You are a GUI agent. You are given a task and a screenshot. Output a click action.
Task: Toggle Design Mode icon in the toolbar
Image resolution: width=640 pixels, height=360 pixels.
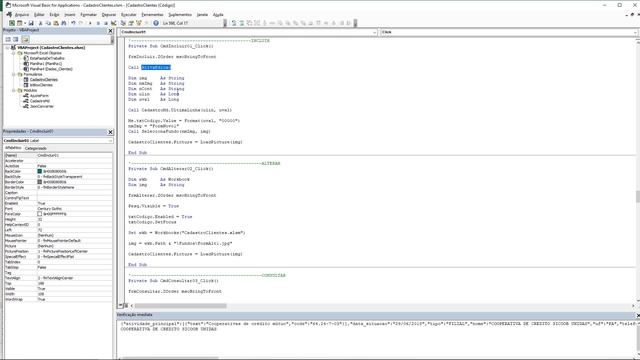click(113, 23)
